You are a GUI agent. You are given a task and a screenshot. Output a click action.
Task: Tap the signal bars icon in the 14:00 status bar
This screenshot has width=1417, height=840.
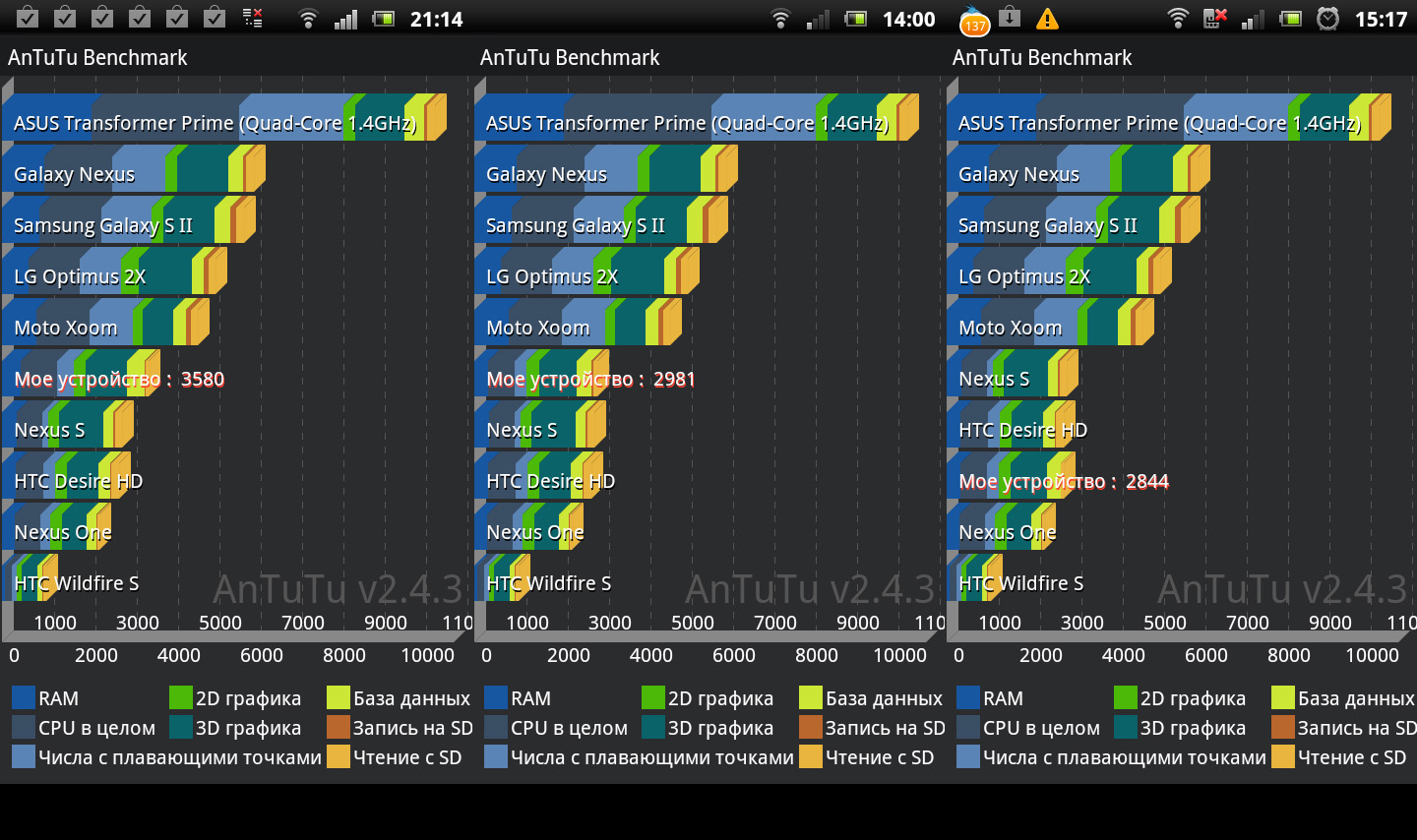[818, 18]
